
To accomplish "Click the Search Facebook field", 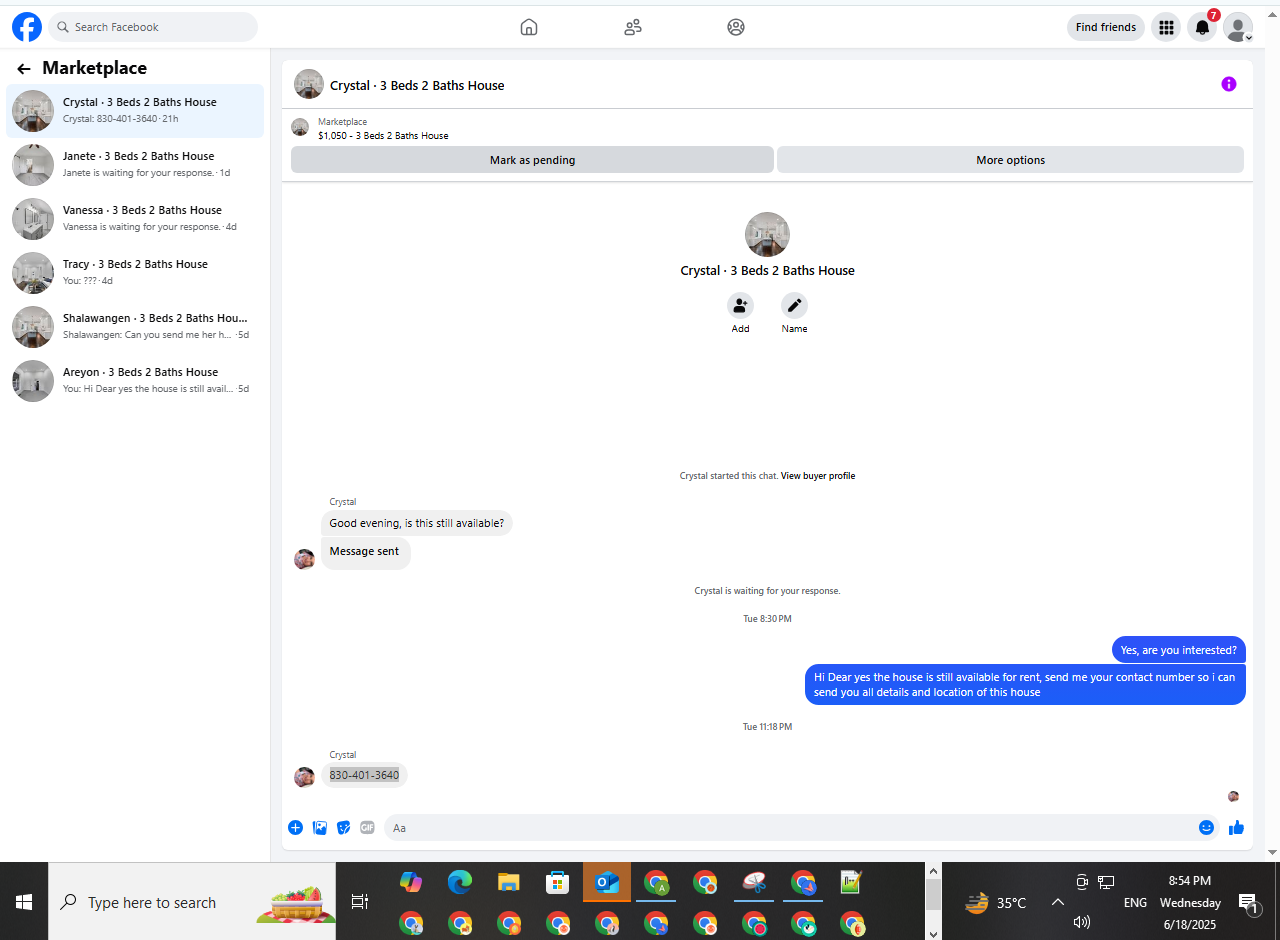I will [153, 27].
